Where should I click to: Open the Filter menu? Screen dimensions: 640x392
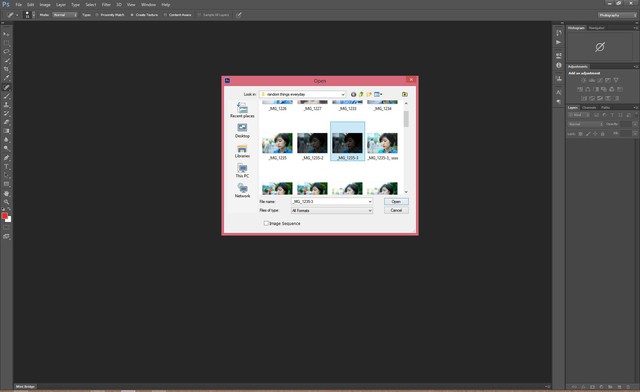(x=106, y=4)
